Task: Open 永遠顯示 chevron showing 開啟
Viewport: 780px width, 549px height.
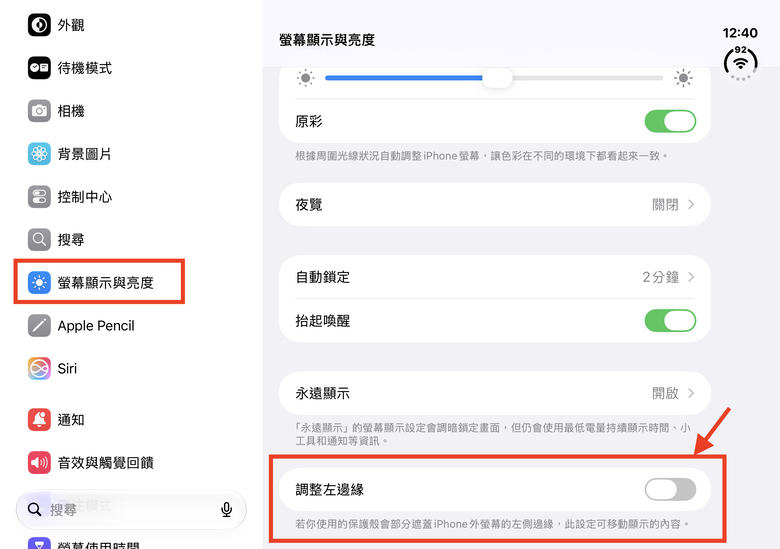Action: coord(691,393)
